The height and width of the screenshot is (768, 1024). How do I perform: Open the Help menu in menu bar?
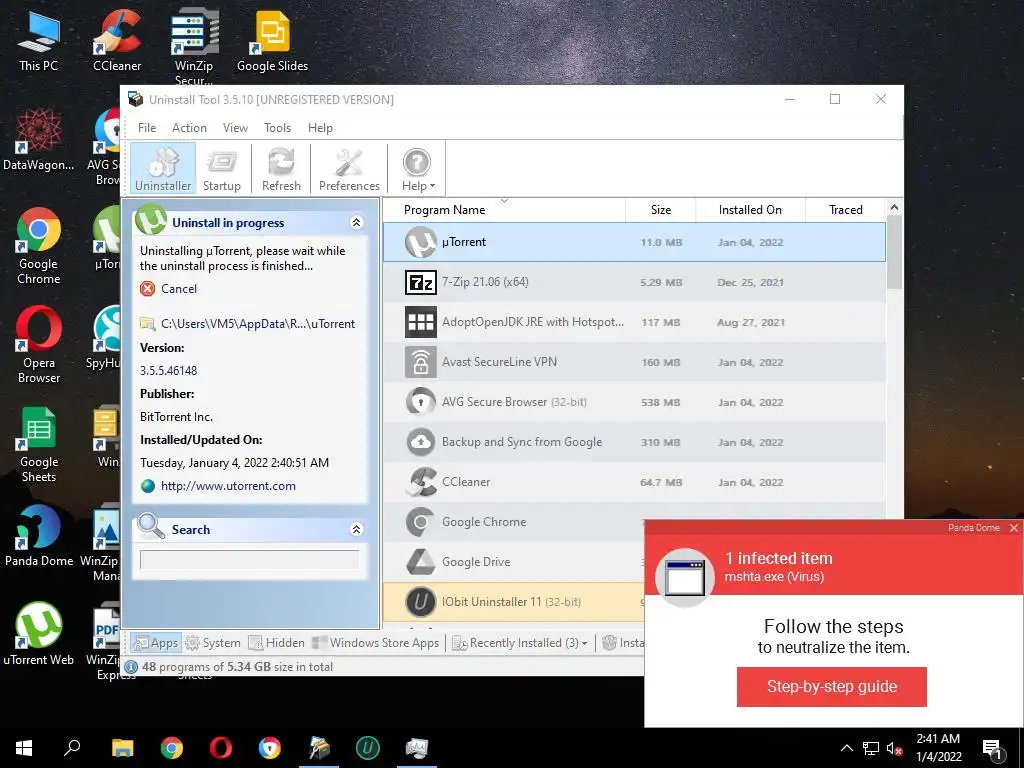click(x=320, y=128)
